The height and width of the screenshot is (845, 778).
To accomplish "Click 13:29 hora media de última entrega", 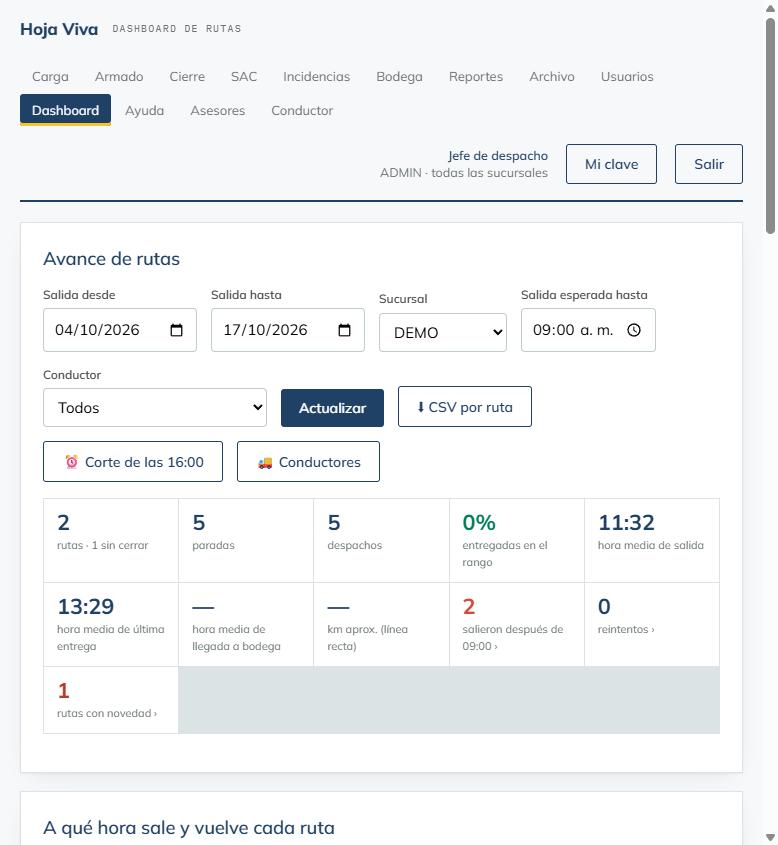I will tap(110, 624).
